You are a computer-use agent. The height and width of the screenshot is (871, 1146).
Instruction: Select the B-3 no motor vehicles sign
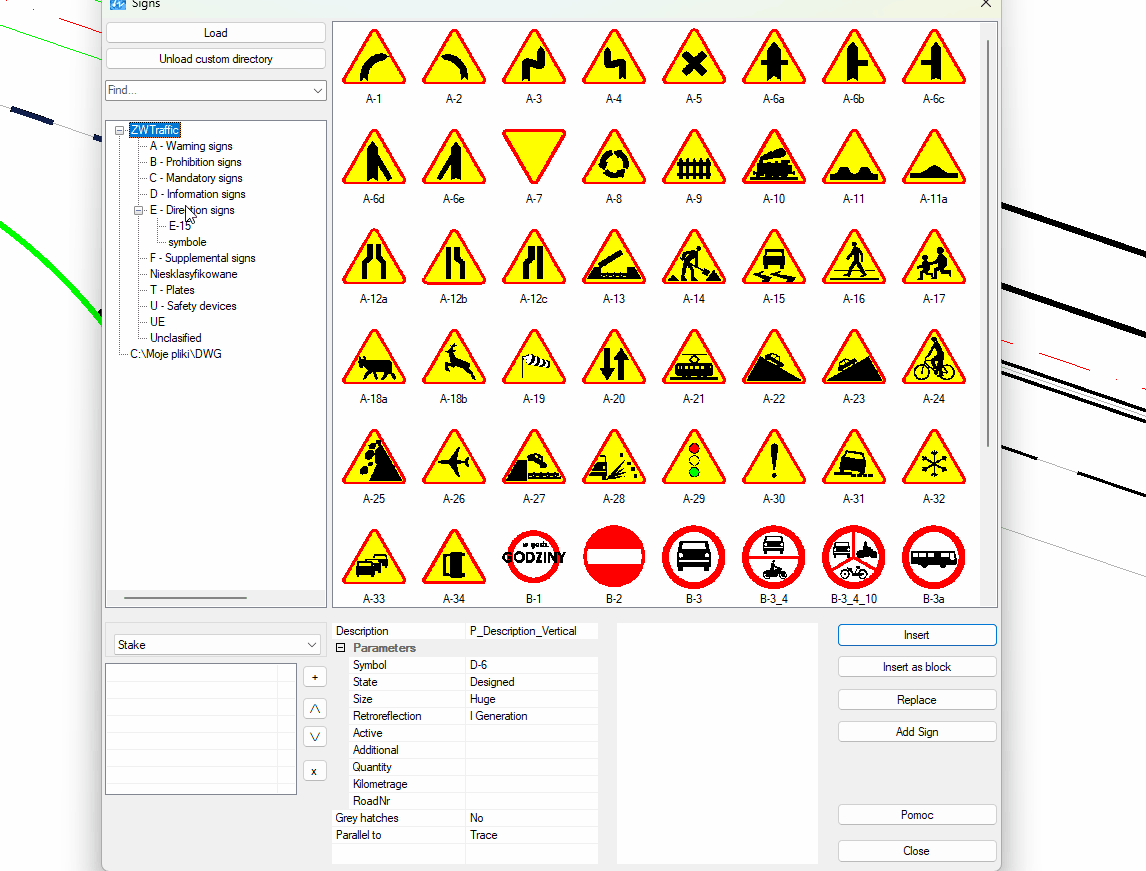(694, 557)
